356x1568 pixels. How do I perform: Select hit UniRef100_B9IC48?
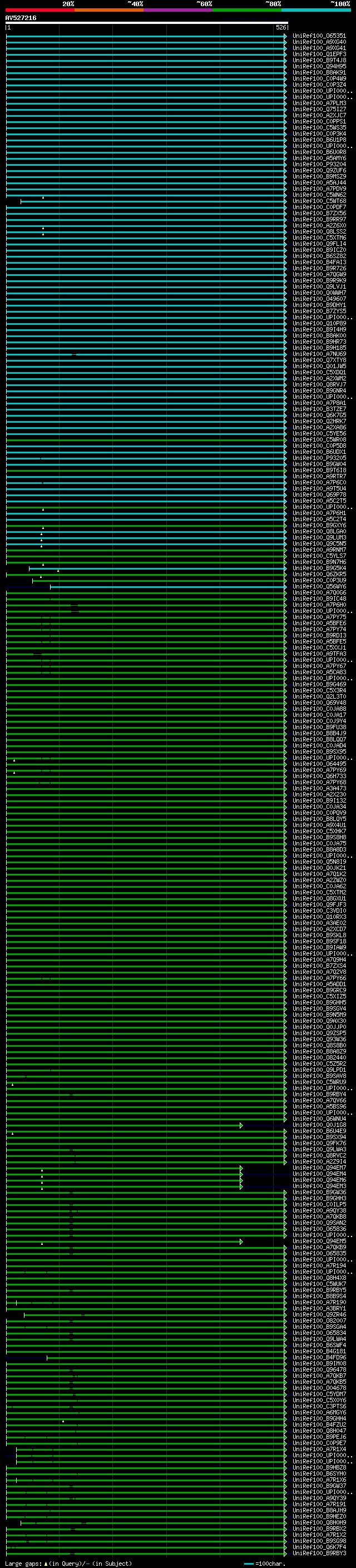pos(319,599)
